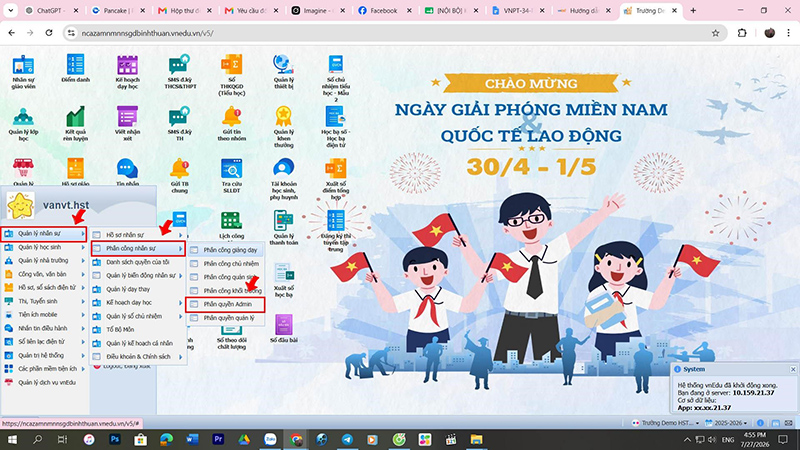This screenshot has height=450, width=800.
Task: Click the browser address bar URL
Action: 147,33
